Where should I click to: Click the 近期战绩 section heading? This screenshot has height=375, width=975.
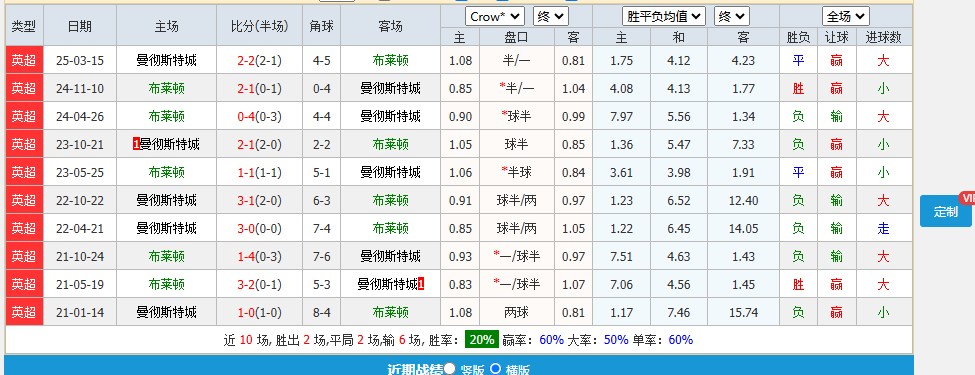(x=414, y=369)
